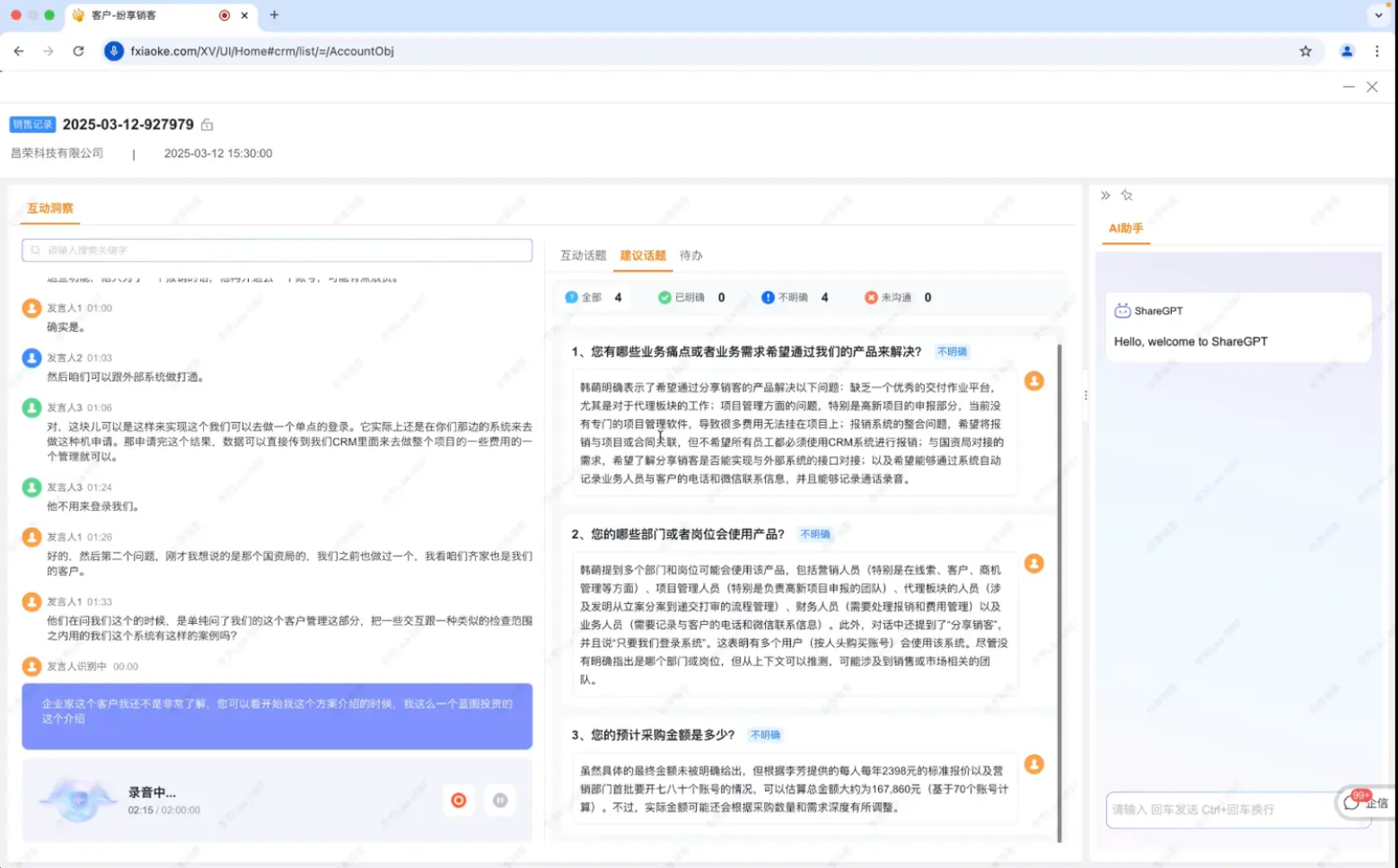Pause the recording
The width and height of the screenshot is (1398, 868).
(x=500, y=800)
